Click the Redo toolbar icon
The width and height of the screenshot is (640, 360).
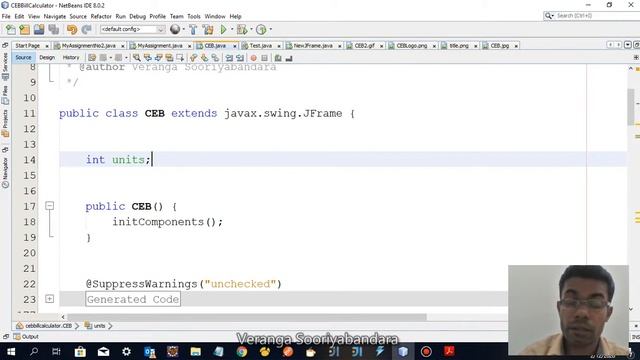[86, 29]
